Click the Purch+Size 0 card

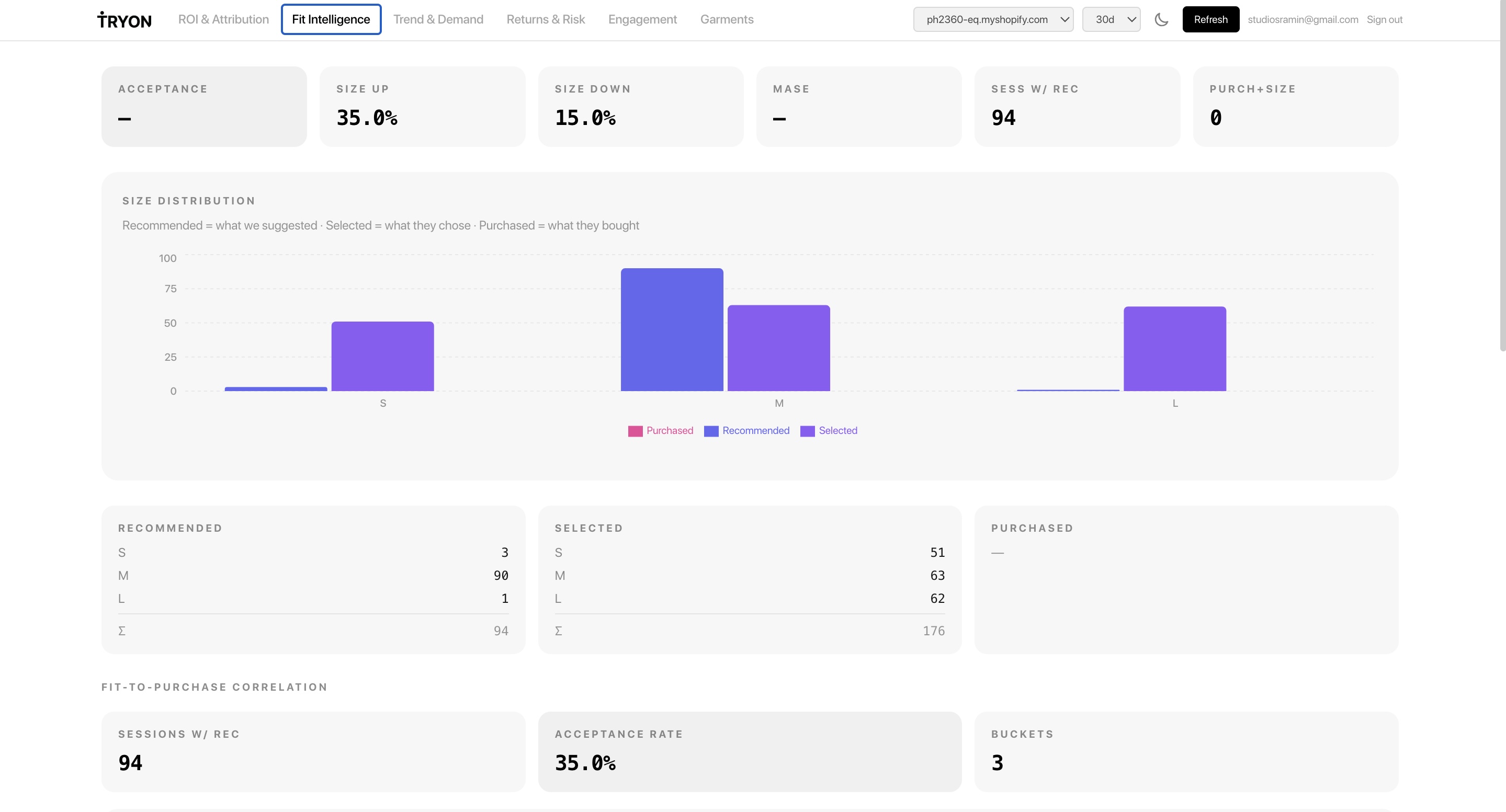(x=1296, y=106)
